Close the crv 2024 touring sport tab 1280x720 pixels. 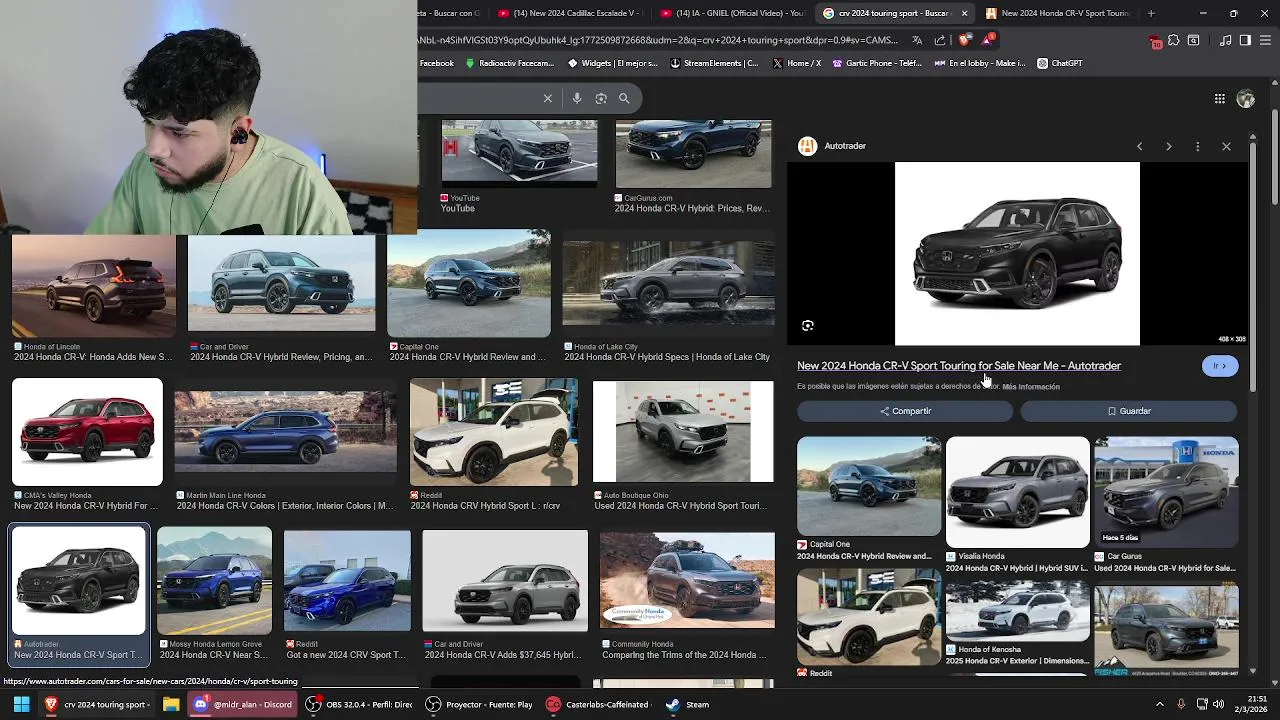(x=964, y=13)
